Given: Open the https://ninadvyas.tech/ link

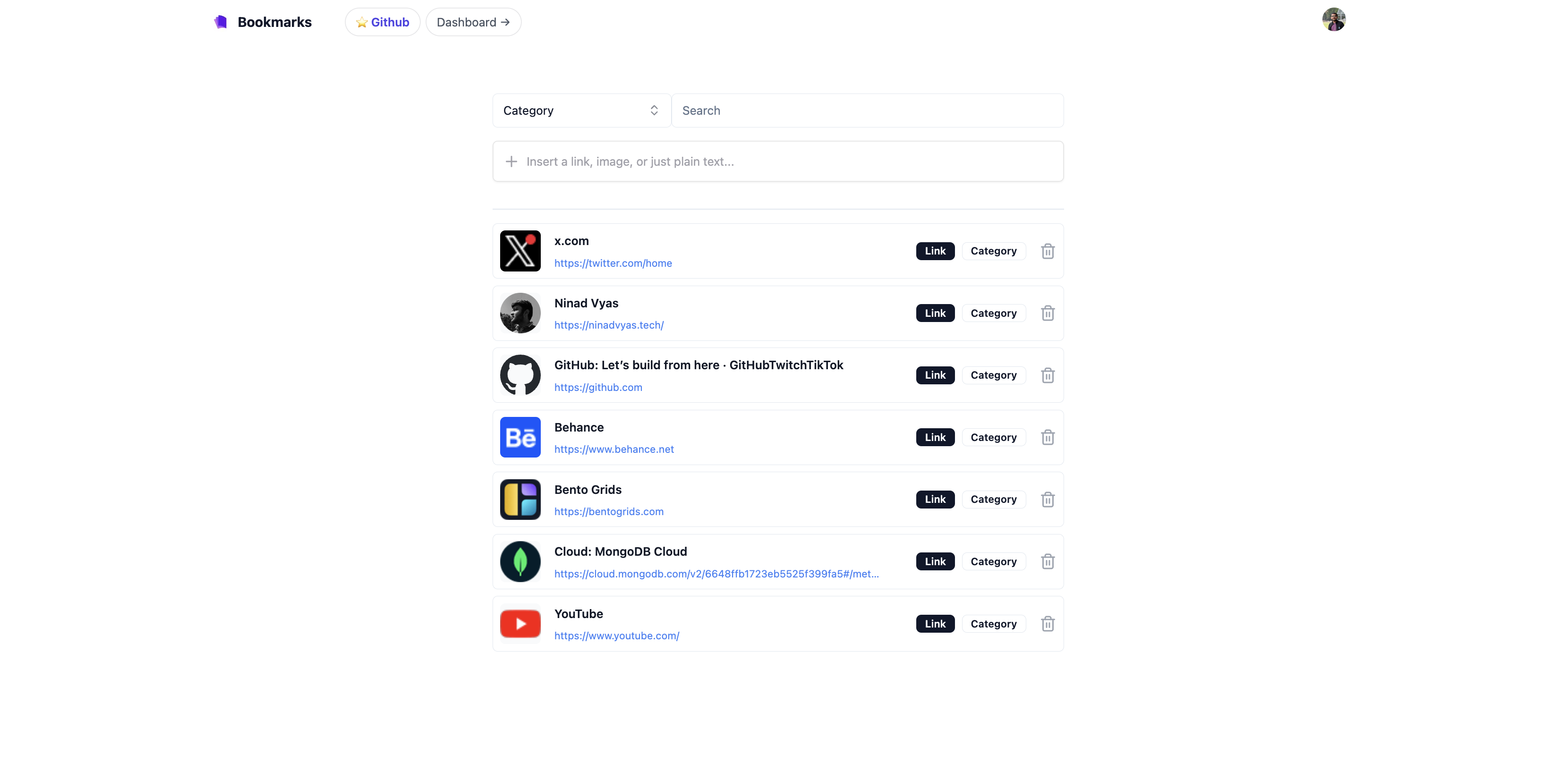Looking at the screenshot, I should (x=609, y=325).
